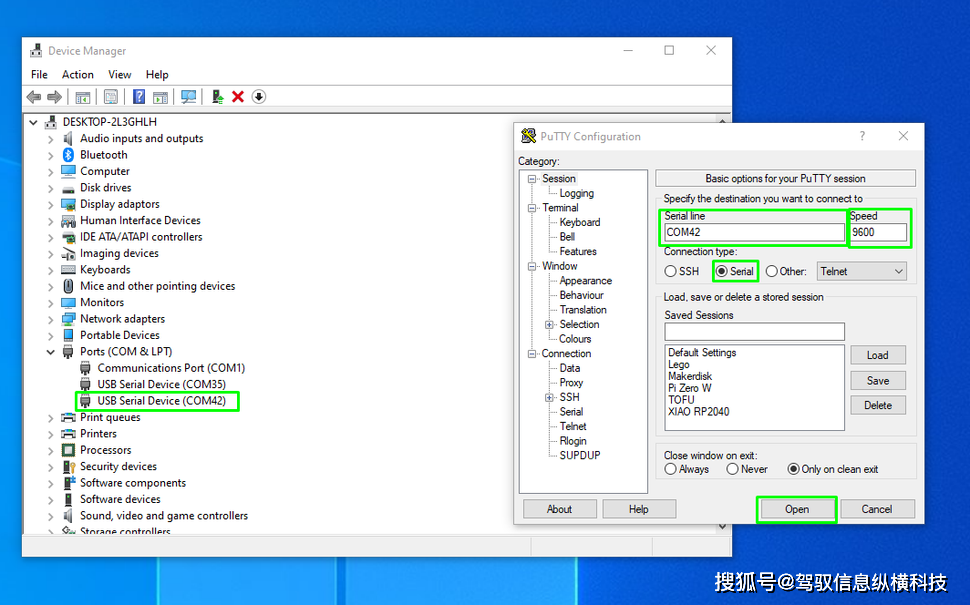This screenshot has width=970, height=605.
Task: Click Show/Hide console tree toolbar icon
Action: tap(83, 97)
